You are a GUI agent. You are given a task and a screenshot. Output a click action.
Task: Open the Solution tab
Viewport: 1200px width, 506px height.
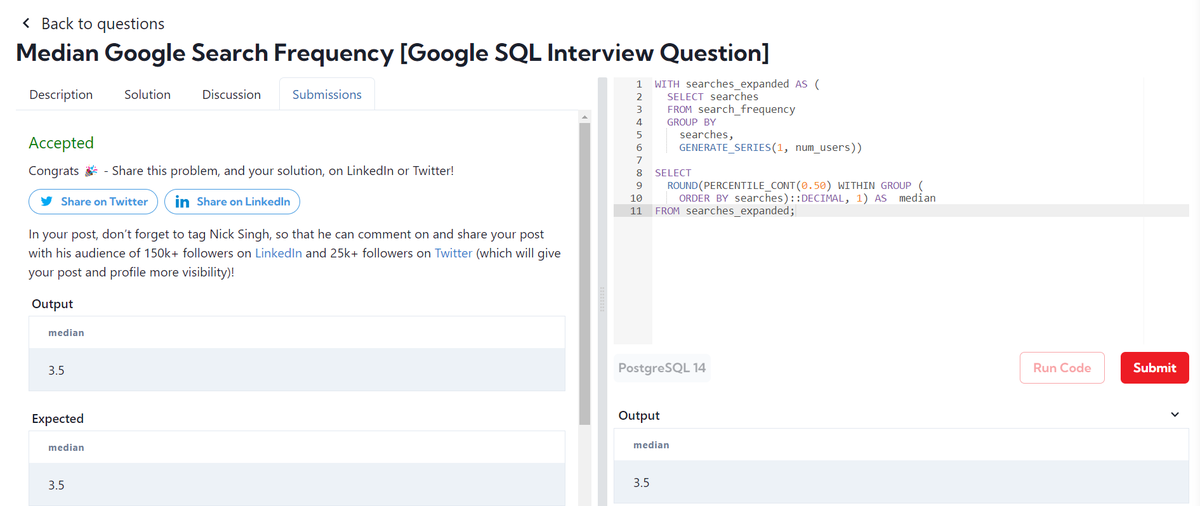tap(147, 95)
